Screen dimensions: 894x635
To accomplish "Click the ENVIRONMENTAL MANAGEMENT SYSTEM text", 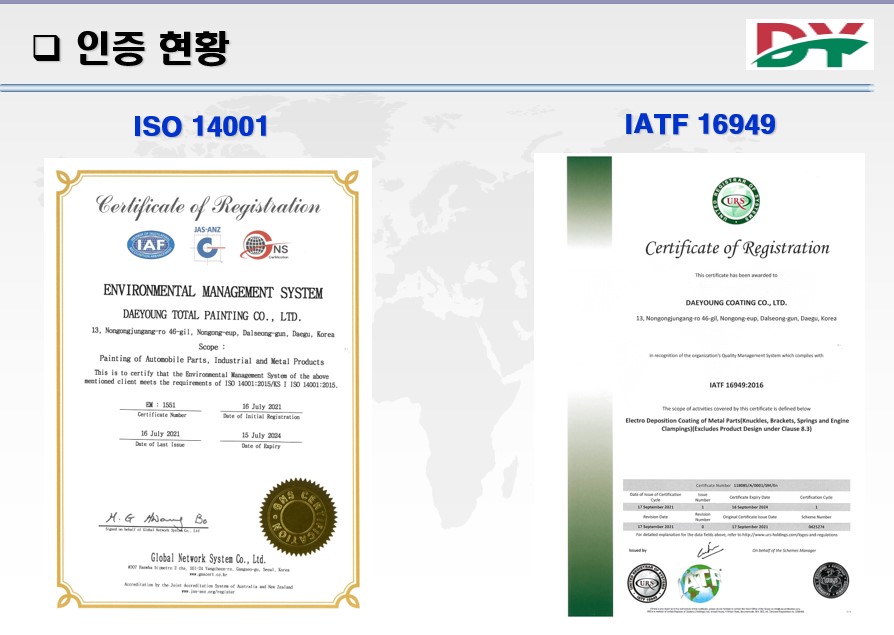I will pos(213,291).
